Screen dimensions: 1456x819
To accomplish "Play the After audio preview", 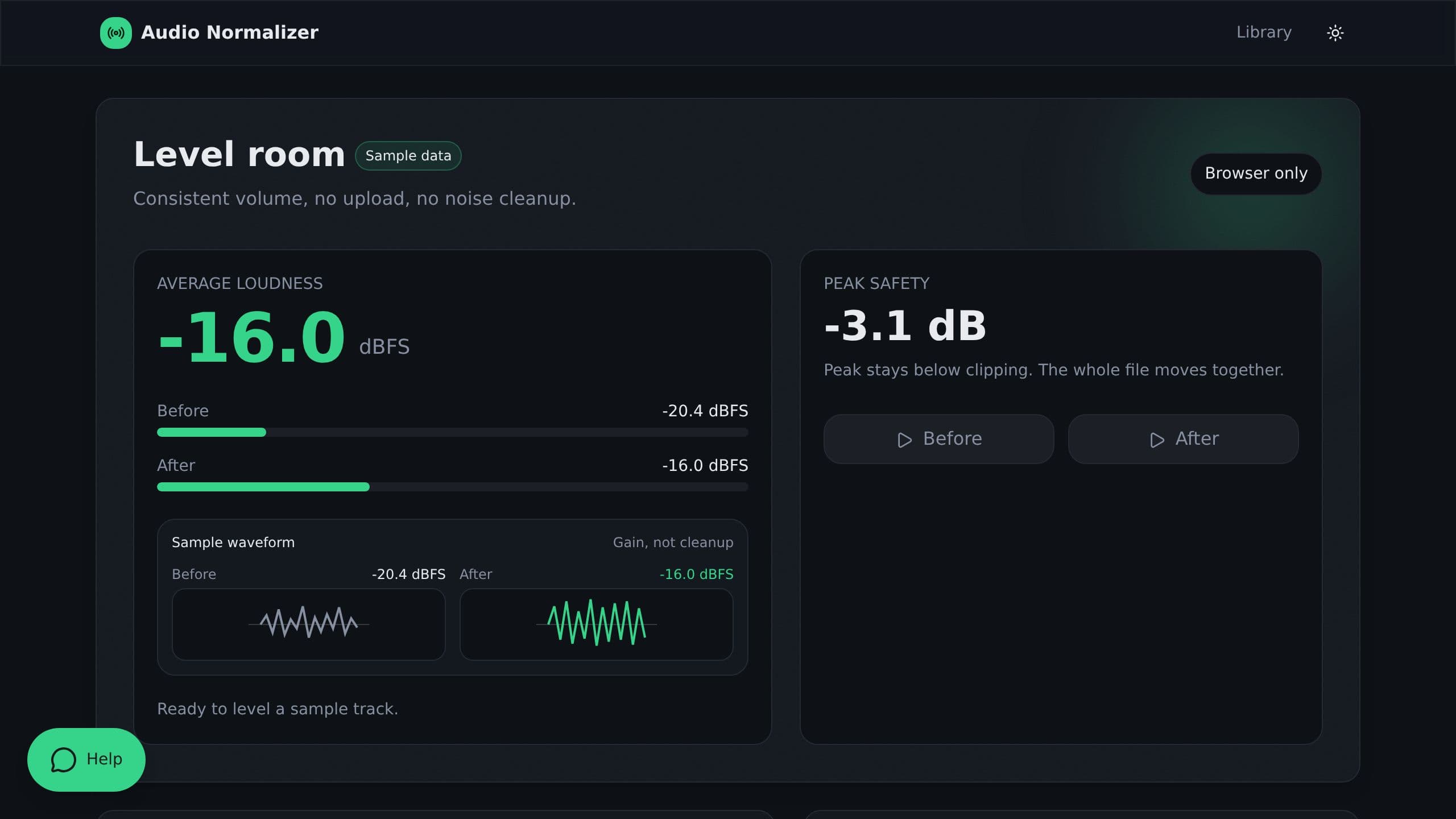I will tap(1183, 439).
